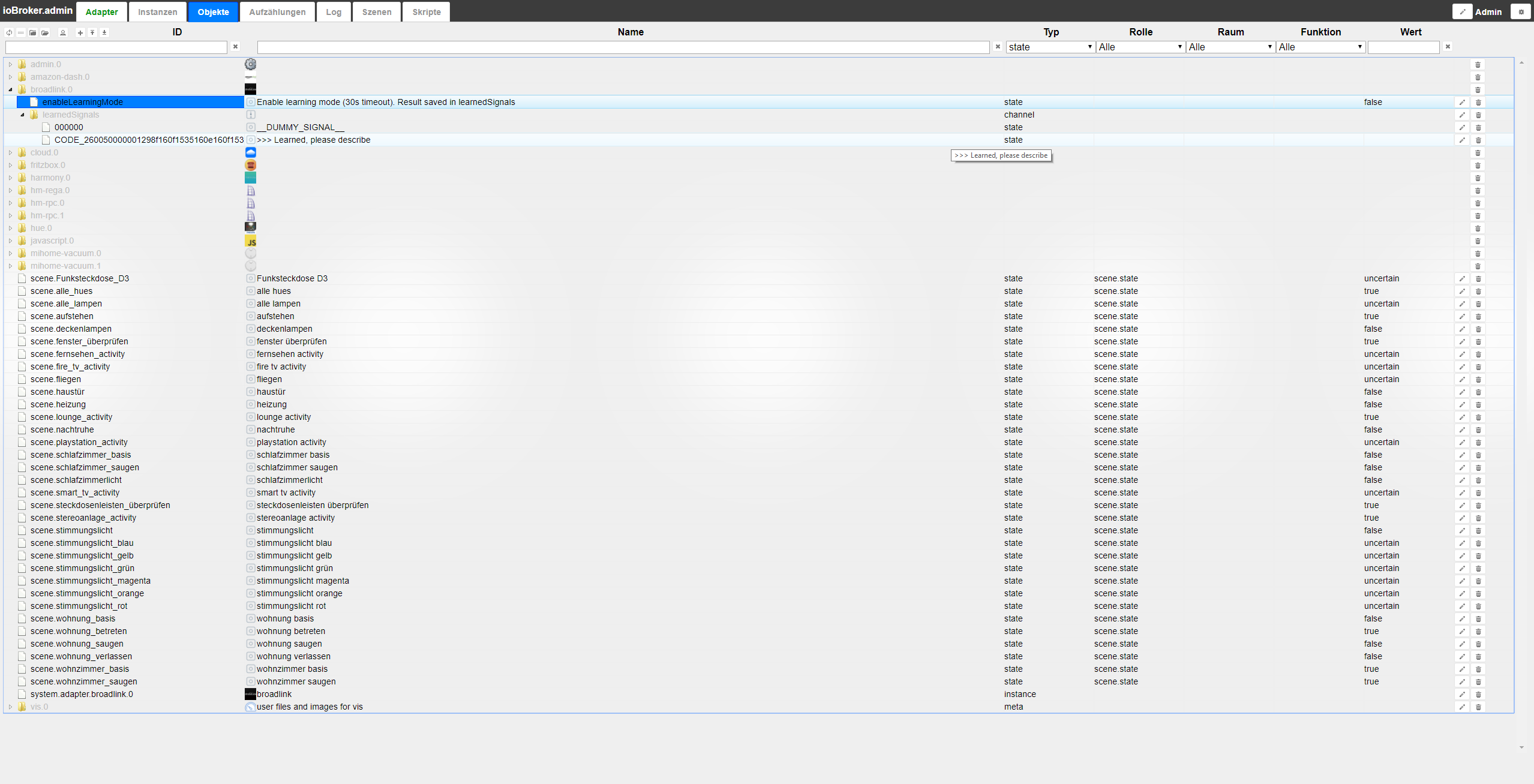This screenshot has width=1534, height=784.
Task: Click the download arrow toolbar icon
Action: [104, 32]
